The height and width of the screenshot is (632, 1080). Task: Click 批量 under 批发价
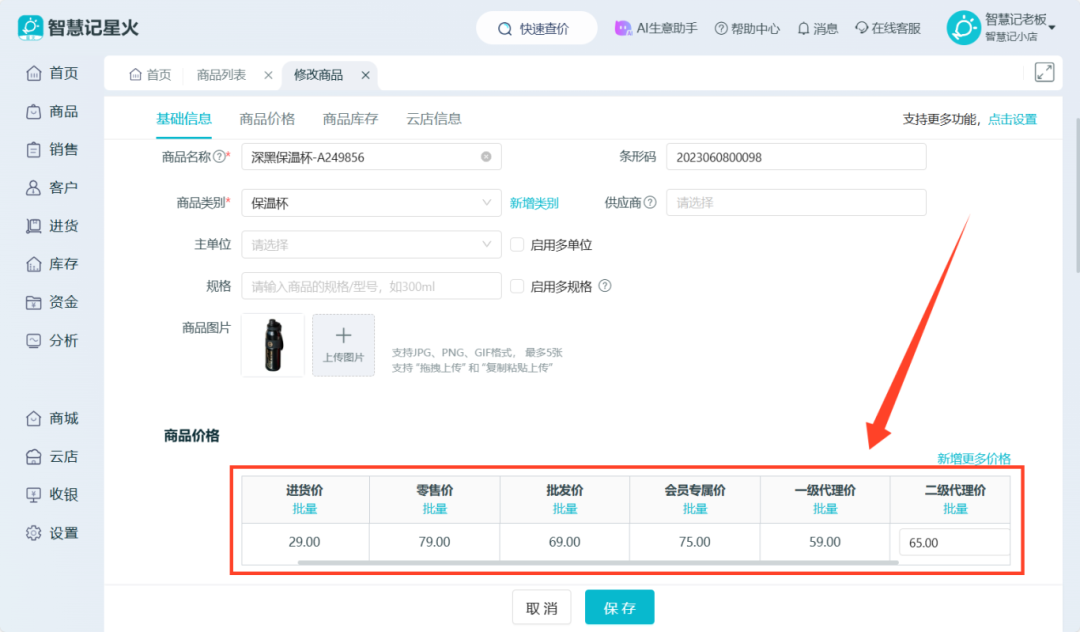click(x=565, y=509)
